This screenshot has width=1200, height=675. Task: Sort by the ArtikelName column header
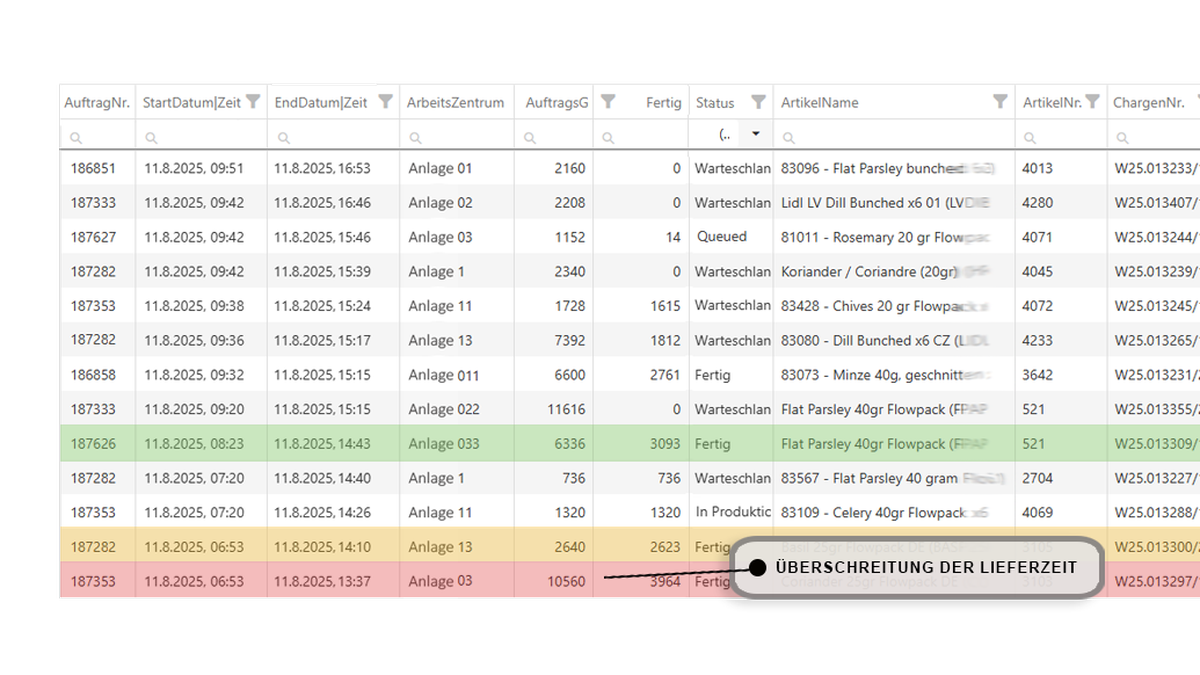pos(819,102)
